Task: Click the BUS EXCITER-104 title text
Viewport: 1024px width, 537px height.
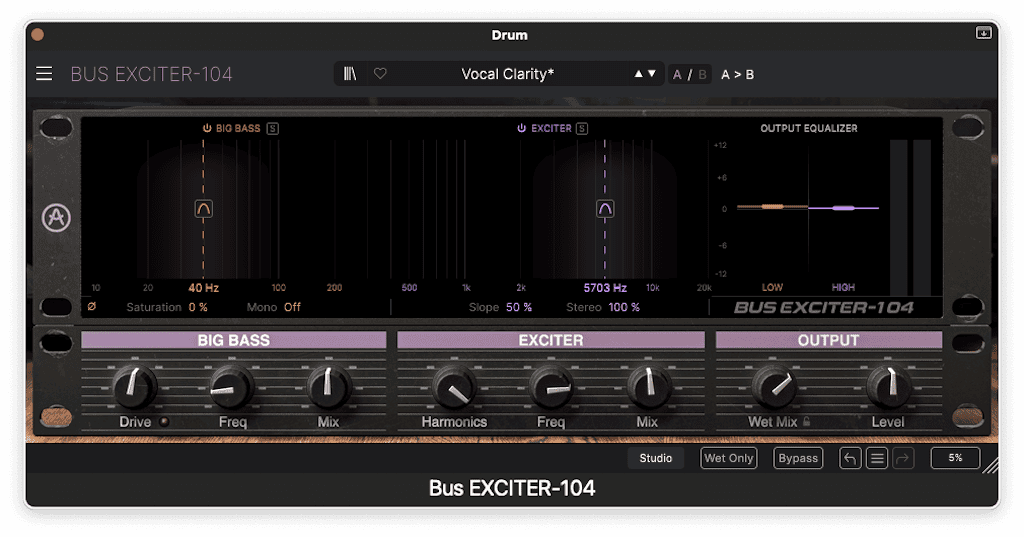Action: pos(152,74)
